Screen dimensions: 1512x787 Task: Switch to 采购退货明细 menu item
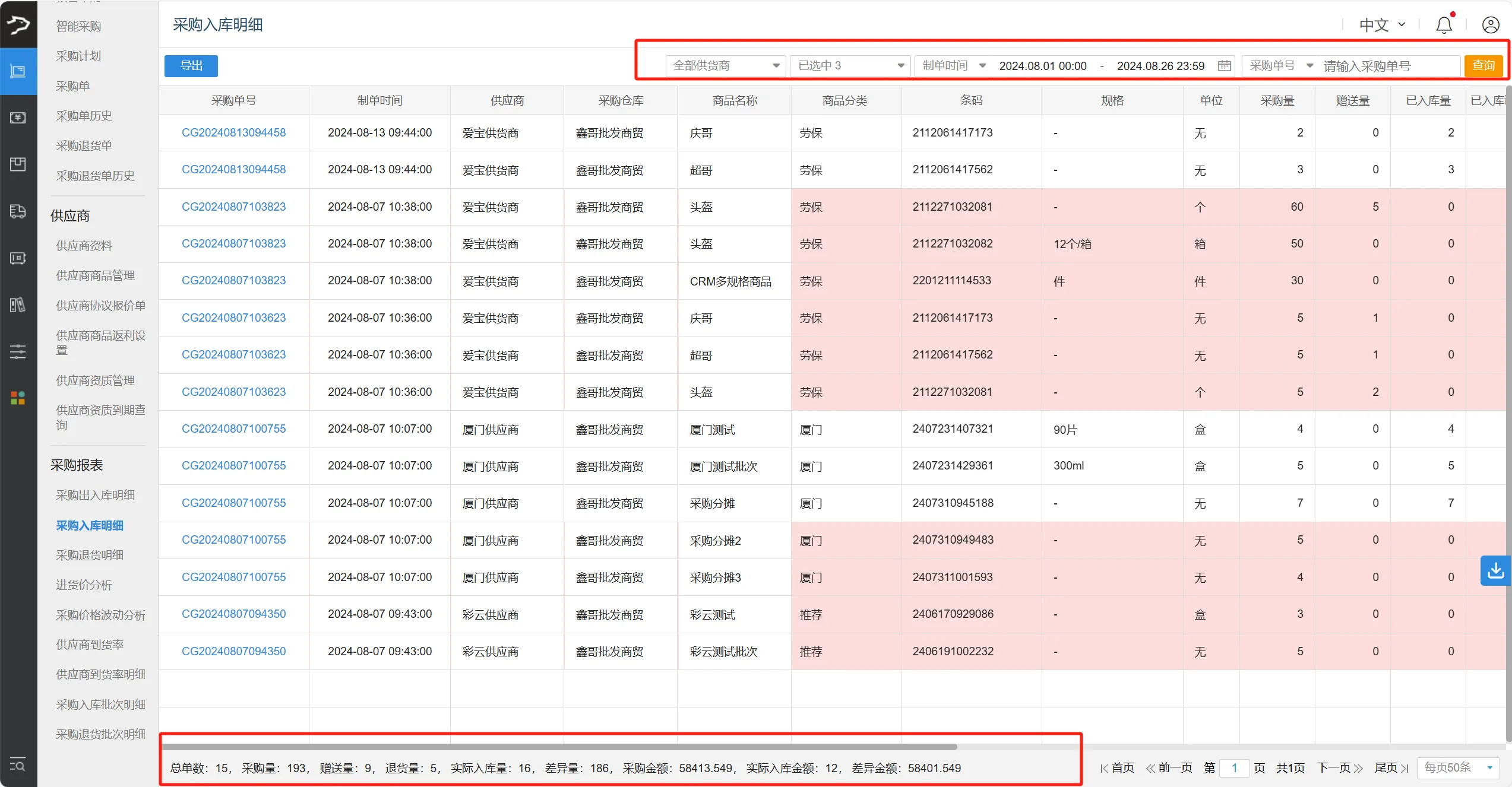pyautogui.click(x=88, y=554)
